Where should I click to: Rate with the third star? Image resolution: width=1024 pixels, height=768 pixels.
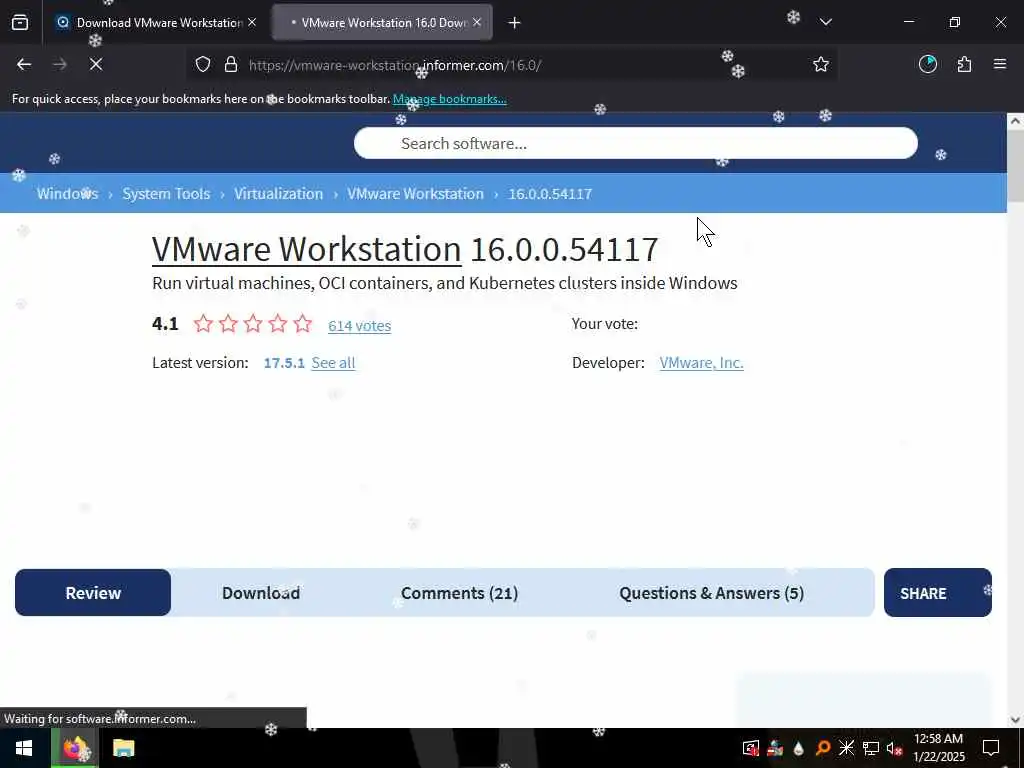[x=253, y=323]
